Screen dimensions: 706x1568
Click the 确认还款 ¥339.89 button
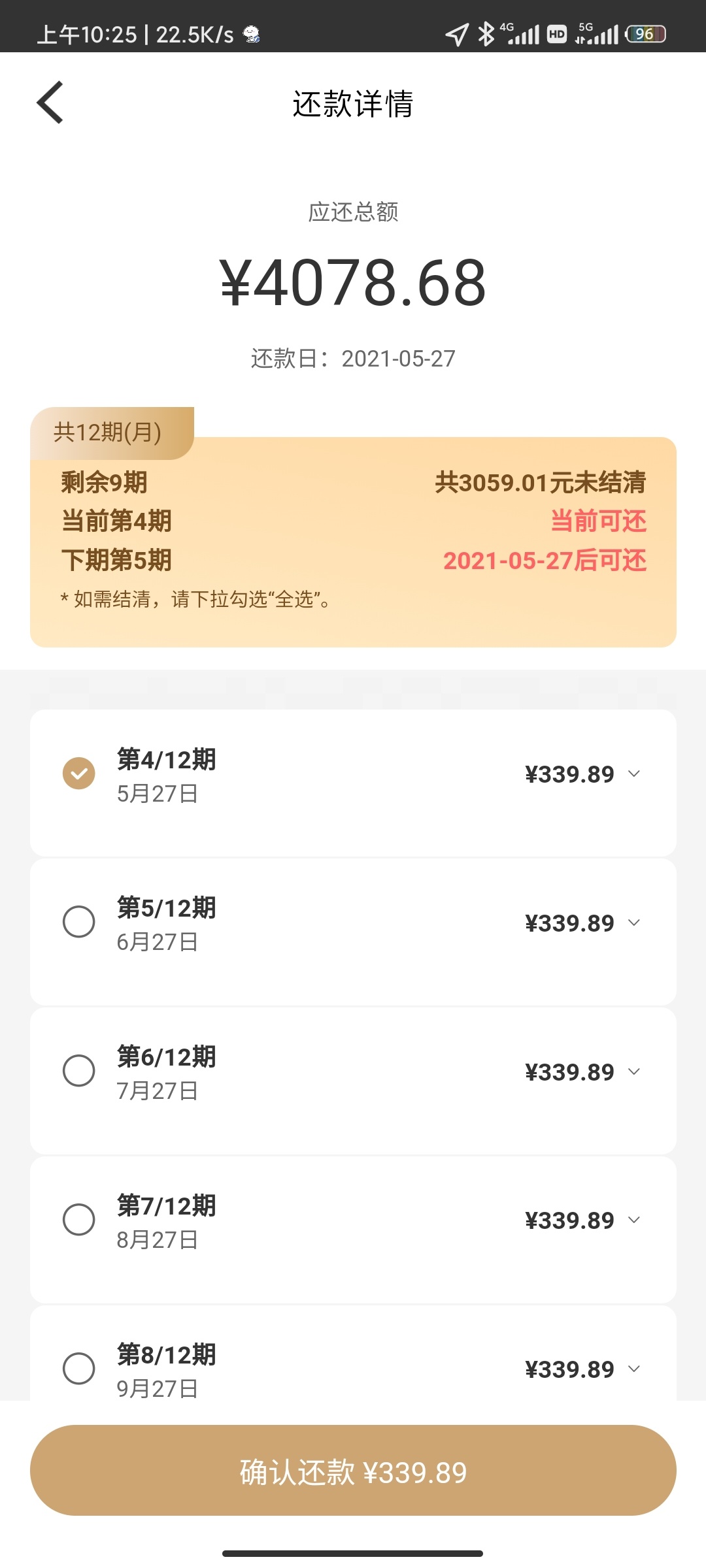[x=353, y=1470]
